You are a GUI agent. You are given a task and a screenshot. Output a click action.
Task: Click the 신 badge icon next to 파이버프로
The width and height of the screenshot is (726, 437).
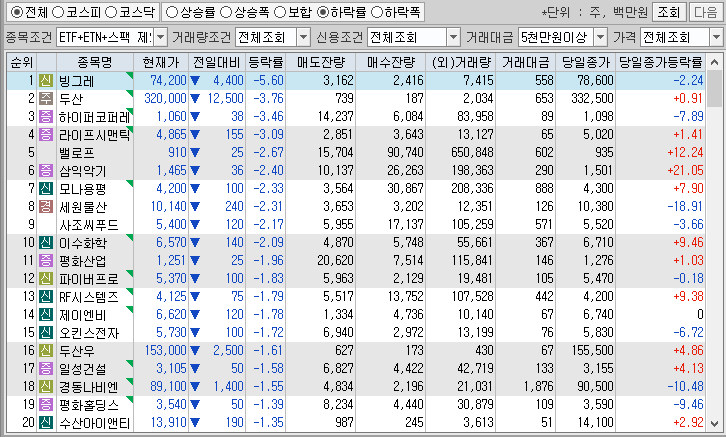(45, 279)
